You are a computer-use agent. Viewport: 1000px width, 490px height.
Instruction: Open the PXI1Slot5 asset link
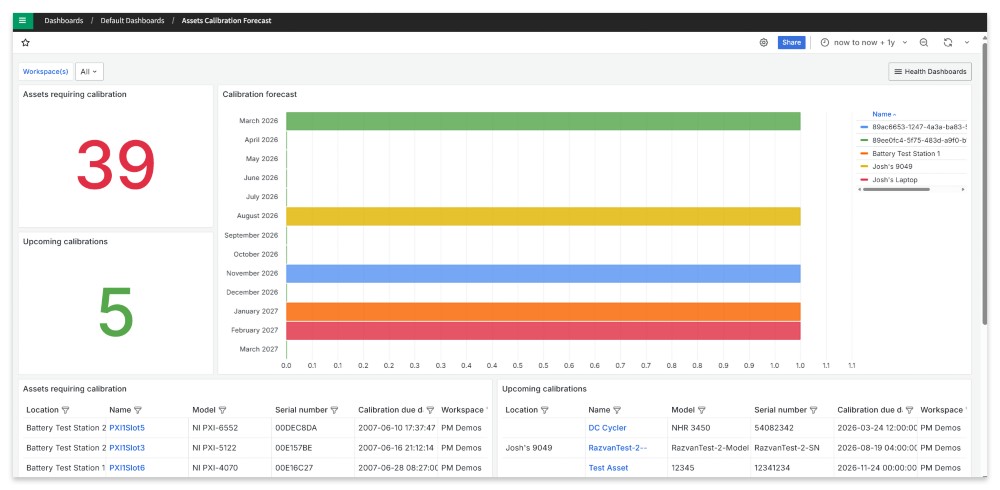(x=127, y=428)
